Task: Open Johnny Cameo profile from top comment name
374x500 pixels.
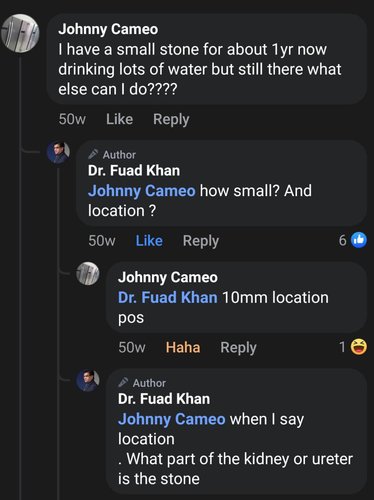Action: point(108,29)
